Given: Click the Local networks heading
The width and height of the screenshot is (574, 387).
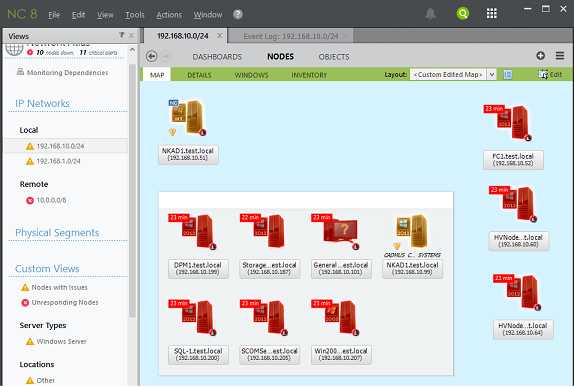Looking at the screenshot, I should coord(29,130).
